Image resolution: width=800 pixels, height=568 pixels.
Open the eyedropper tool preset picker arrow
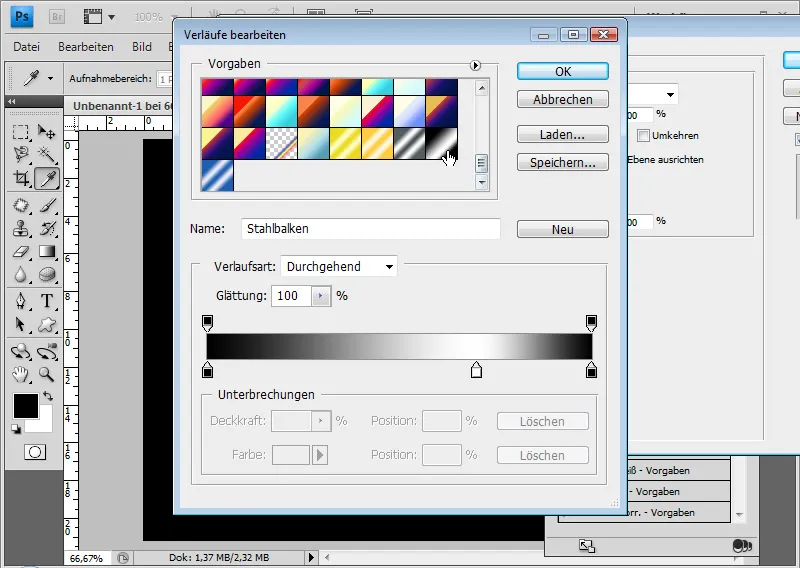[x=50, y=79]
